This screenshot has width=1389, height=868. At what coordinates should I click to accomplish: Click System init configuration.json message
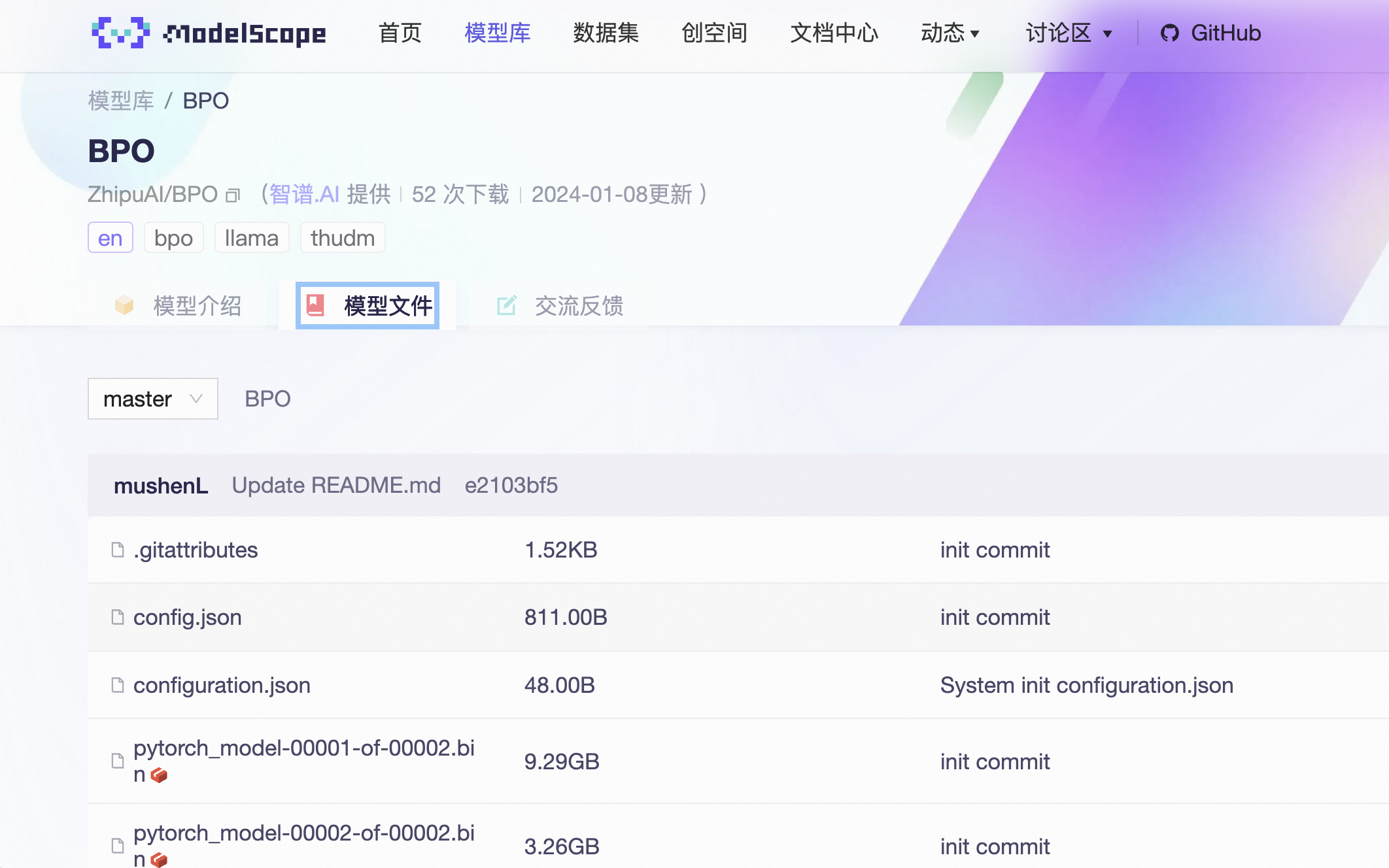(1087, 685)
